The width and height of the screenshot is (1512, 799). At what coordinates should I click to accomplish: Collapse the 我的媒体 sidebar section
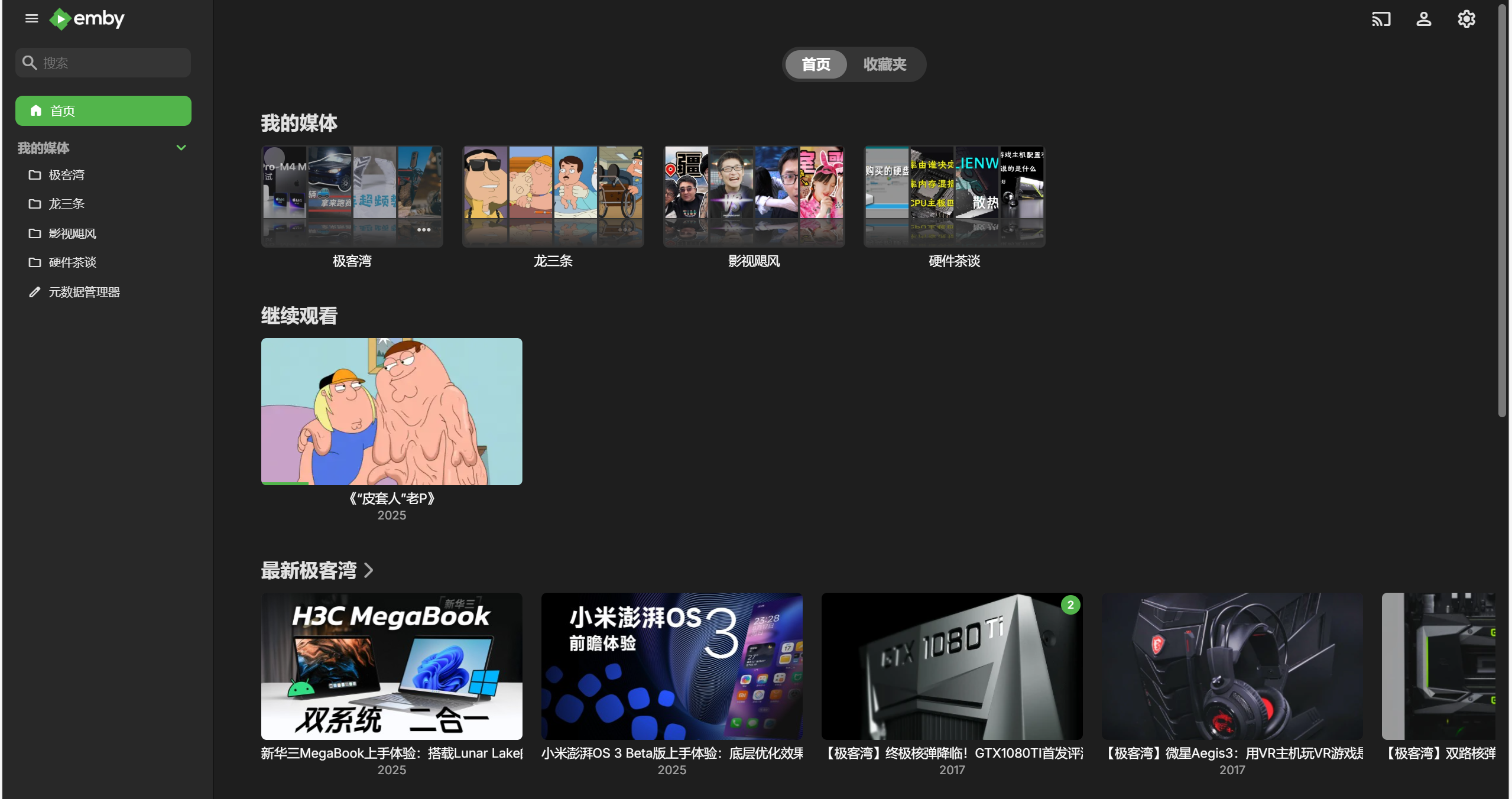point(181,148)
